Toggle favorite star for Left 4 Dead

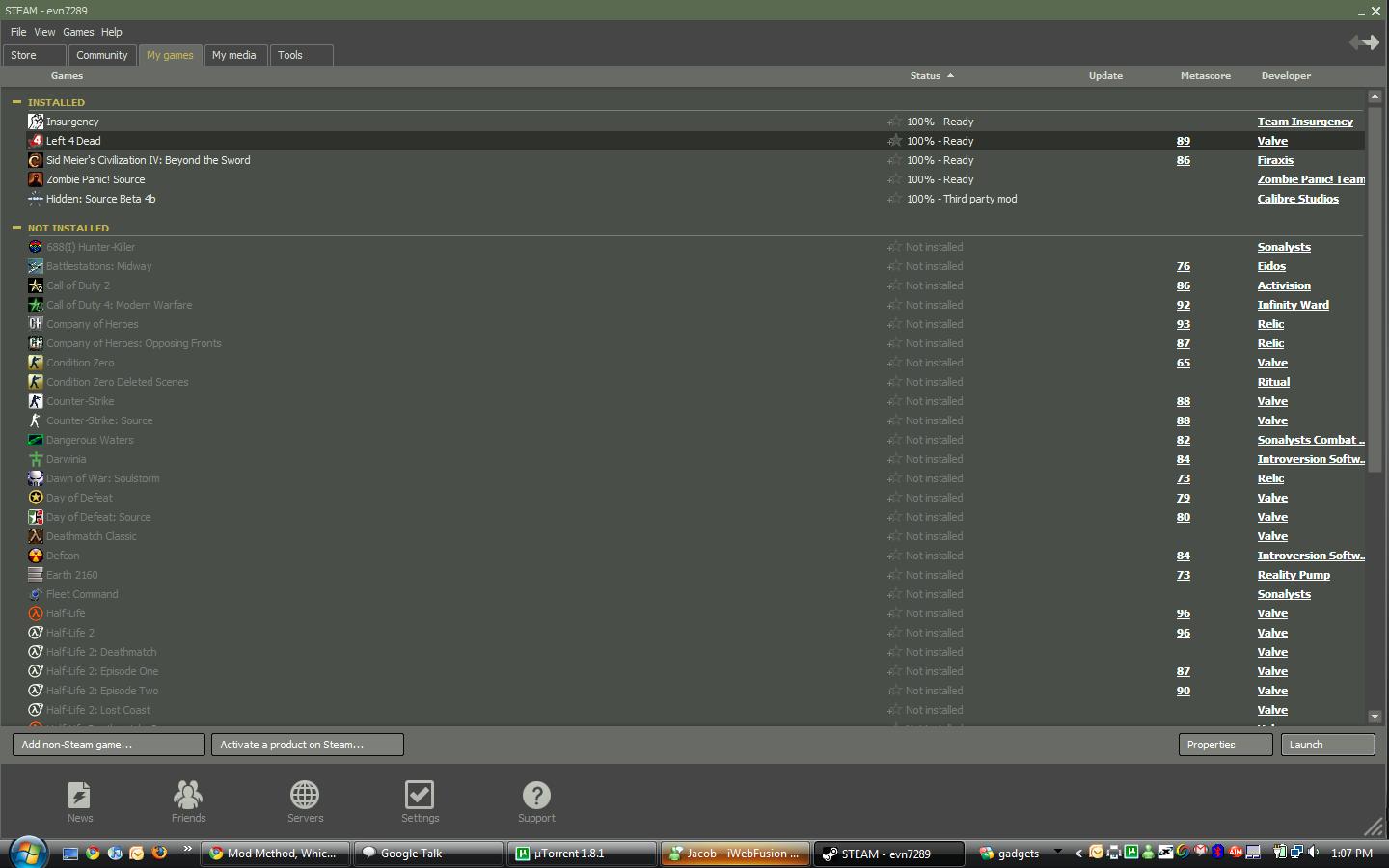click(x=894, y=141)
